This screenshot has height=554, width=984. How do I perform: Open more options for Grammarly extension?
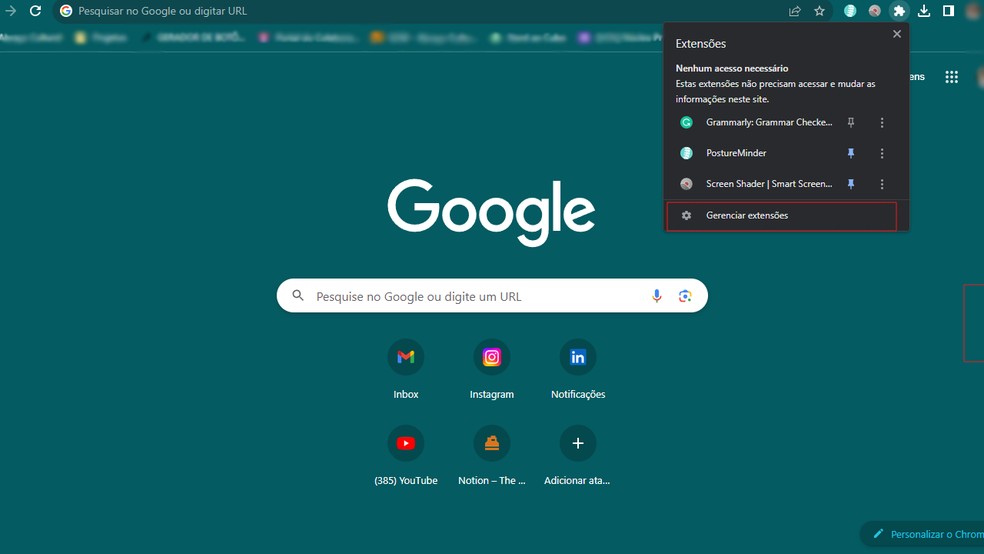click(x=882, y=122)
